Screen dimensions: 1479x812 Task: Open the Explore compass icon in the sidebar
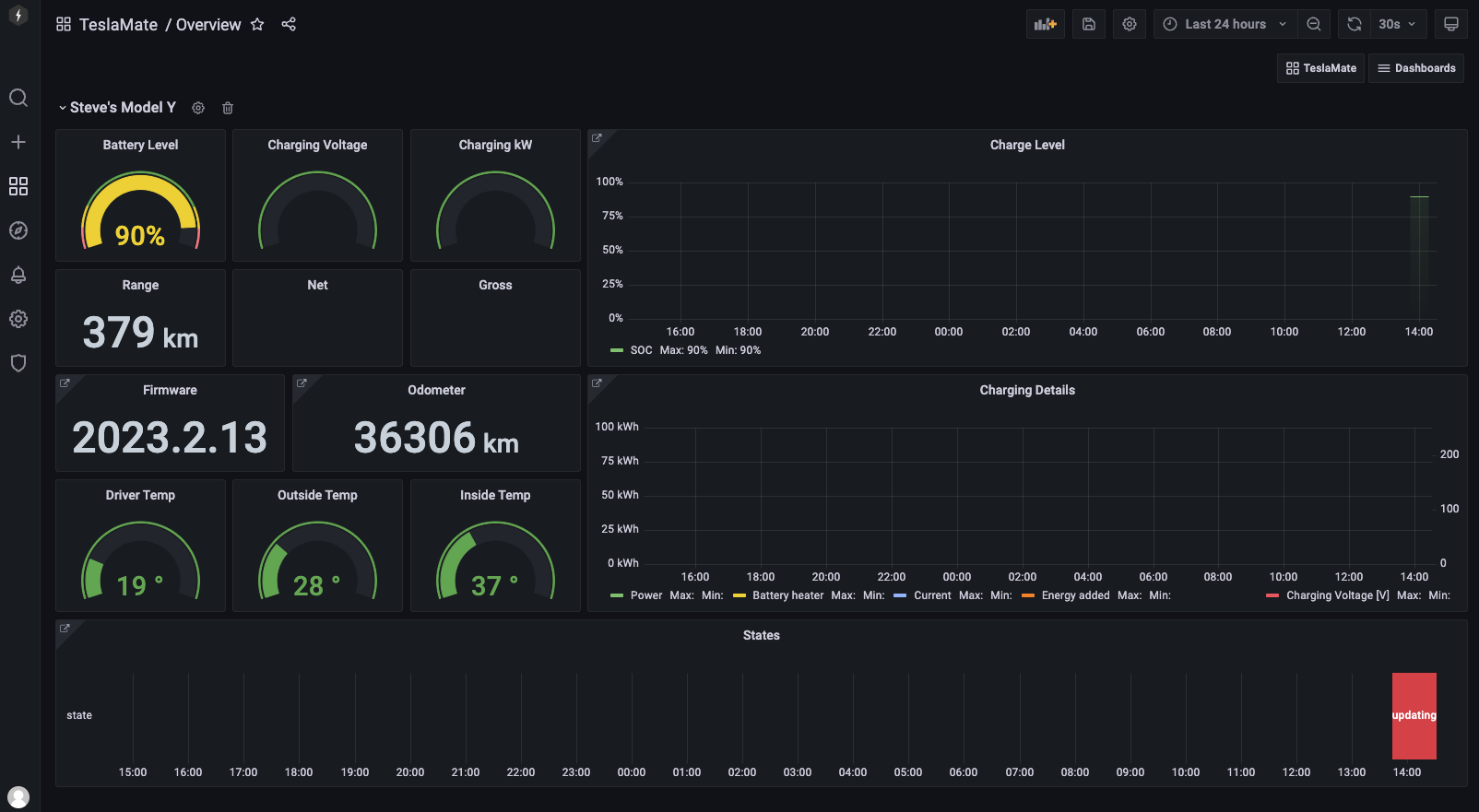coord(18,230)
